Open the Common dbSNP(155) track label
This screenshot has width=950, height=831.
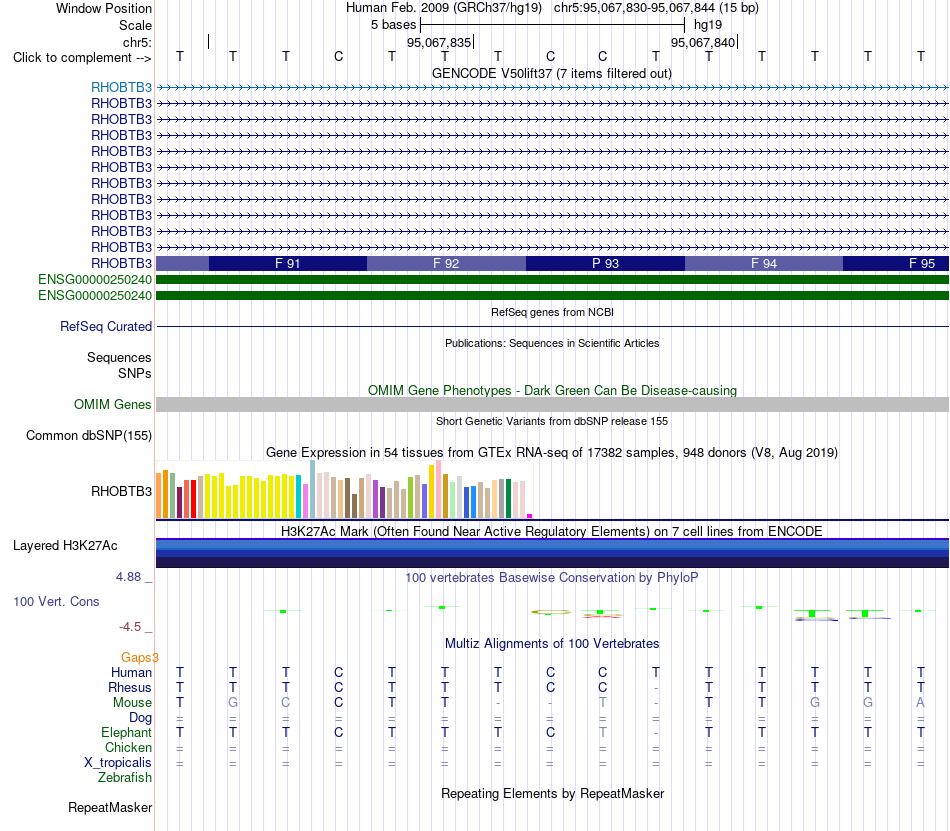tap(89, 435)
